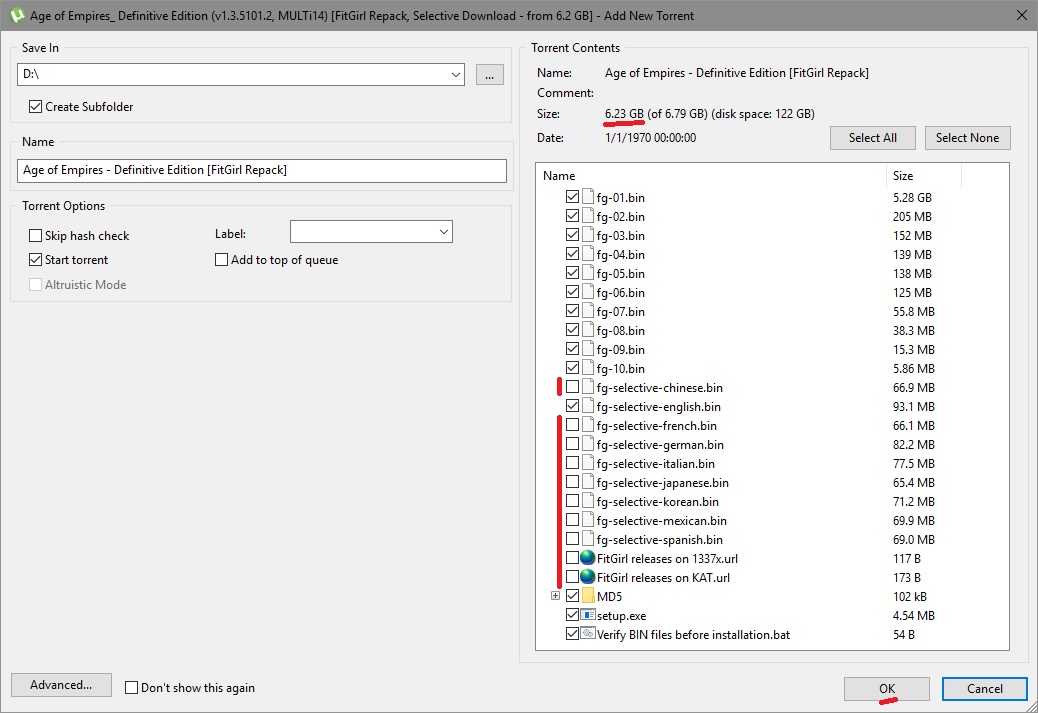Open the Save In path dropdown
Screen dimensions: 1038x713
[456, 75]
